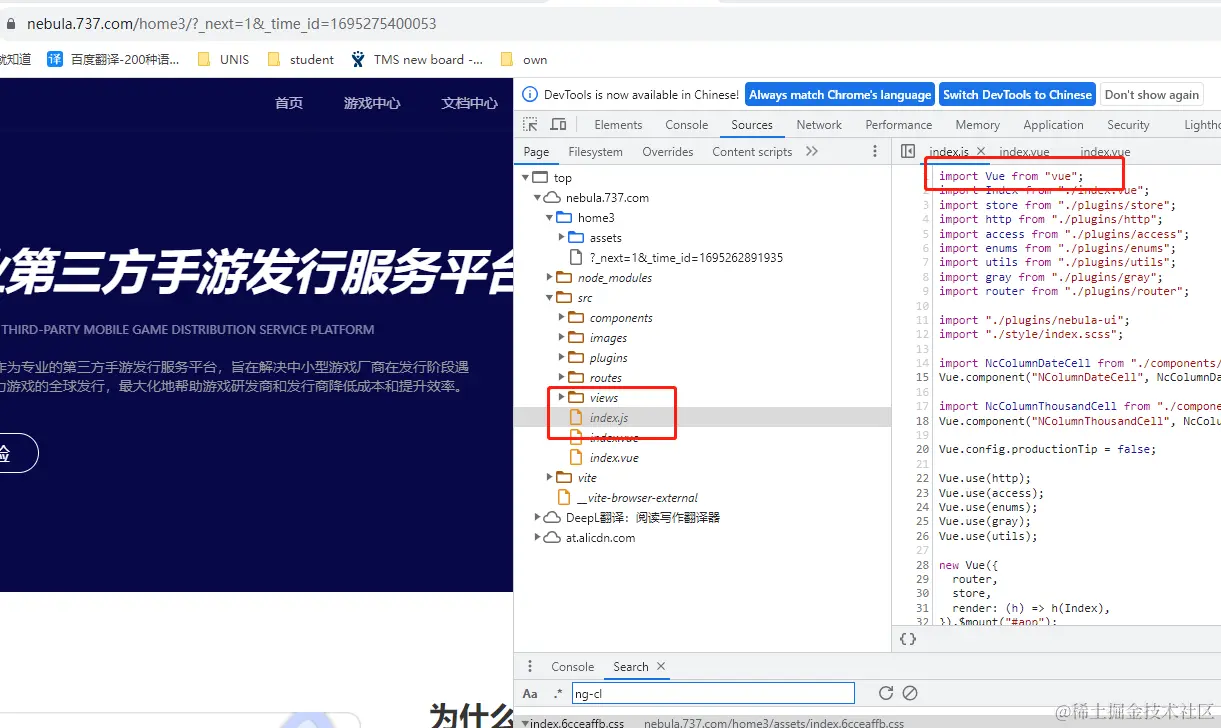Switch to the Network panel
Viewport: 1221px width, 728px height.
pyautogui.click(x=819, y=124)
